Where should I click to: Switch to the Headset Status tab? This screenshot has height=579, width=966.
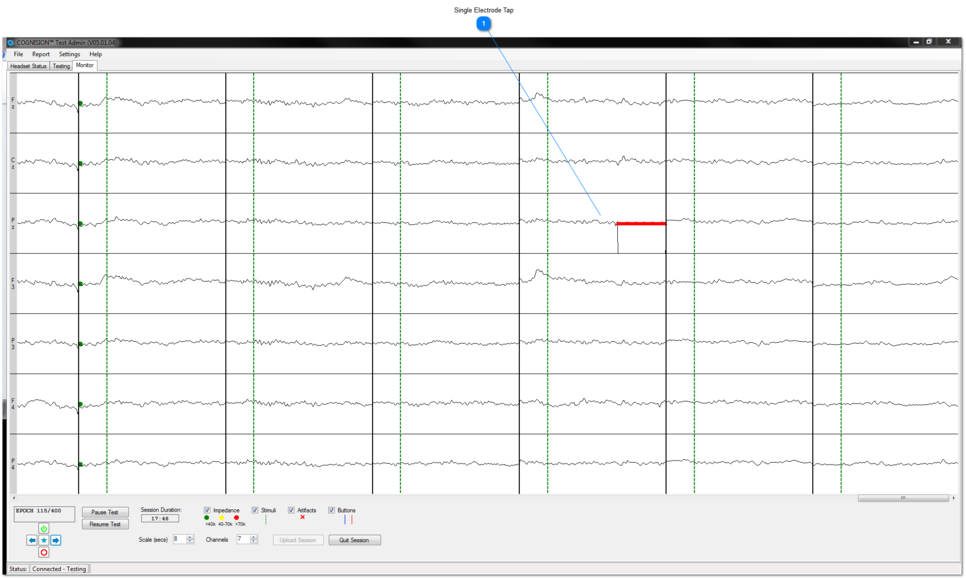(28, 66)
